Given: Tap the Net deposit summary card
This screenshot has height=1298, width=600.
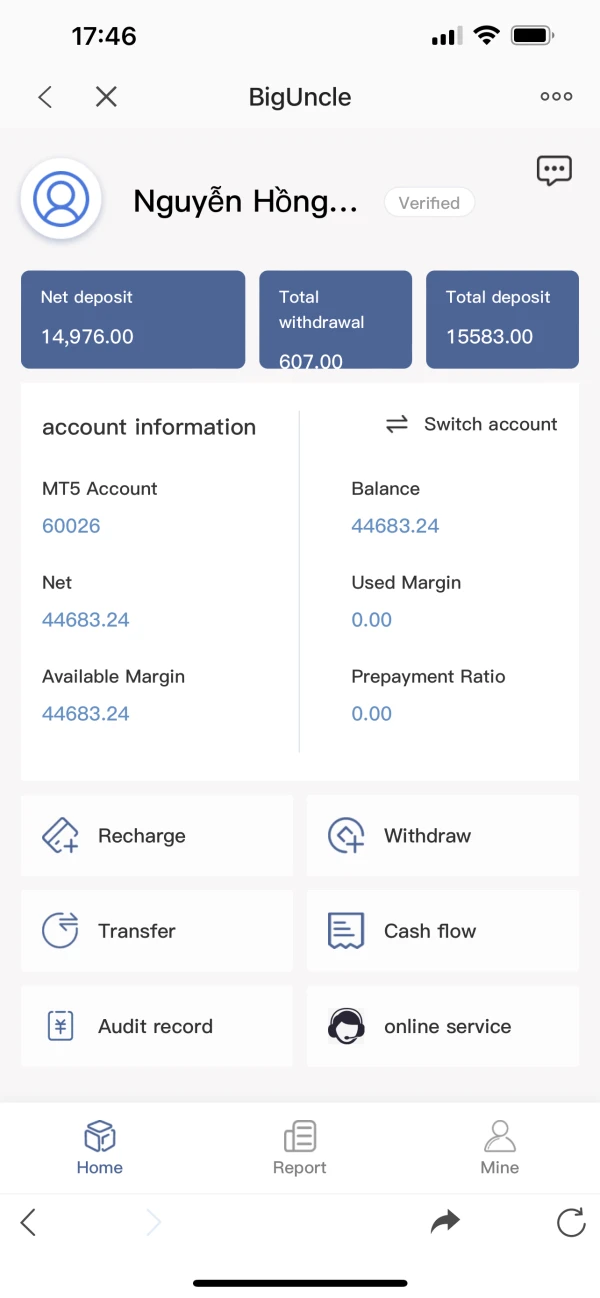Looking at the screenshot, I should 133,320.
